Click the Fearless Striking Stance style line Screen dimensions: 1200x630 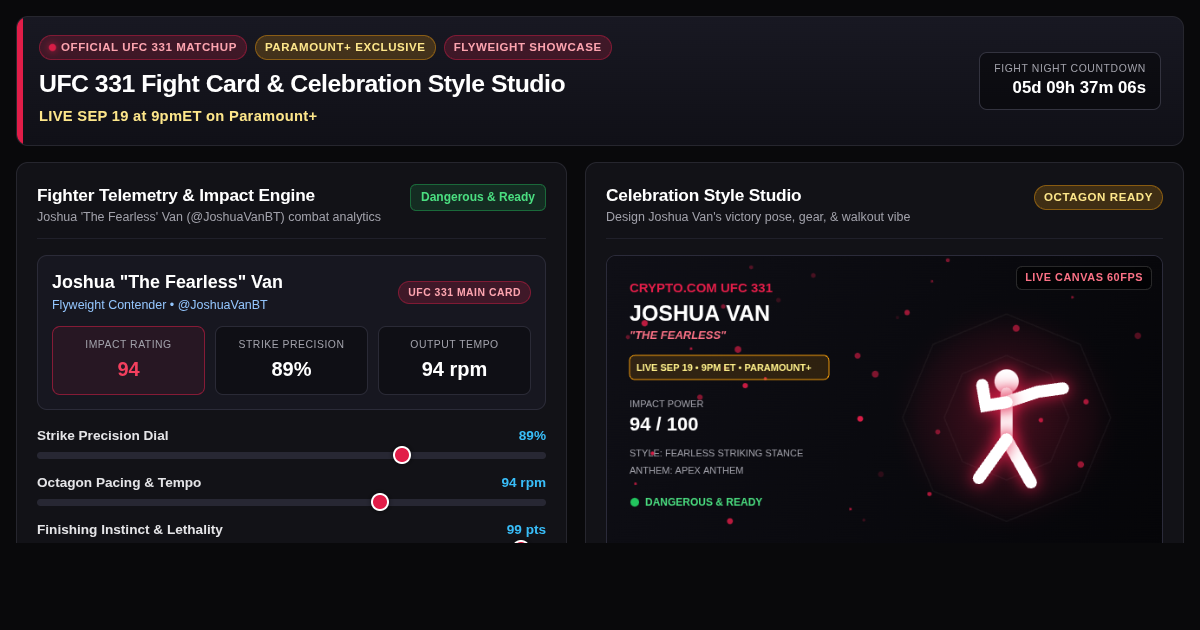(x=716, y=453)
